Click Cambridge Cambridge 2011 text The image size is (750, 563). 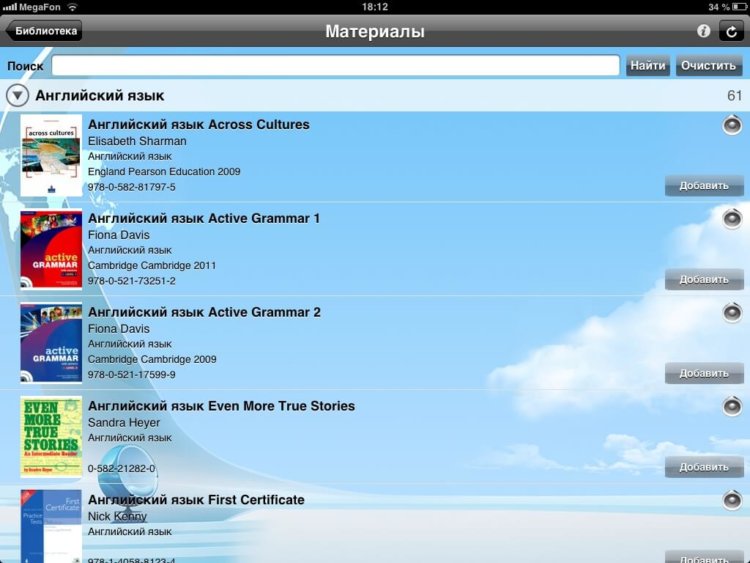click(x=152, y=265)
